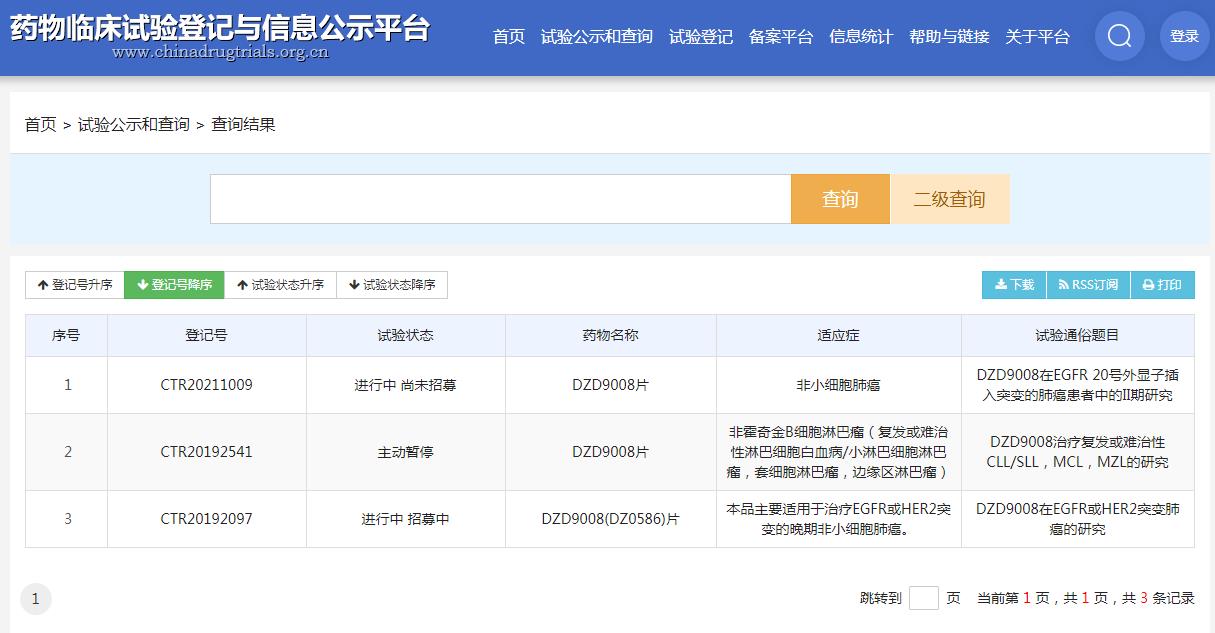Viewport: 1215px width, 633px height.
Task: Sort by 试验状态降序
Action: pos(392,285)
